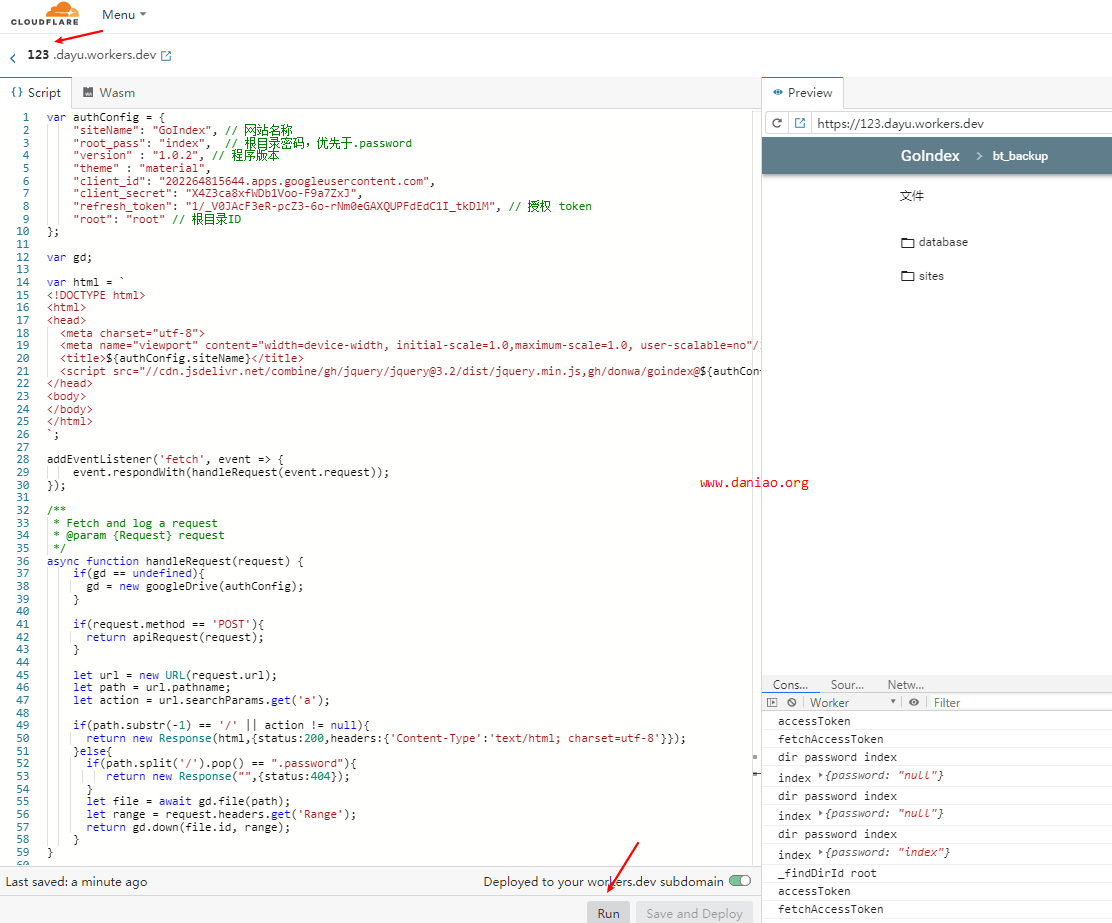
Task: Click line number 28 in gutter
Action: coord(23,459)
